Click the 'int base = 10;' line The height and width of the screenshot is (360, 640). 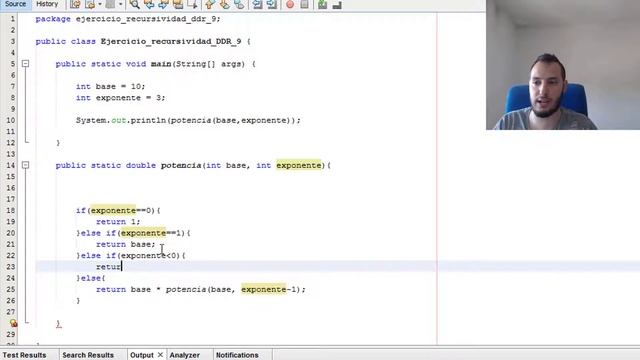[x=110, y=86]
